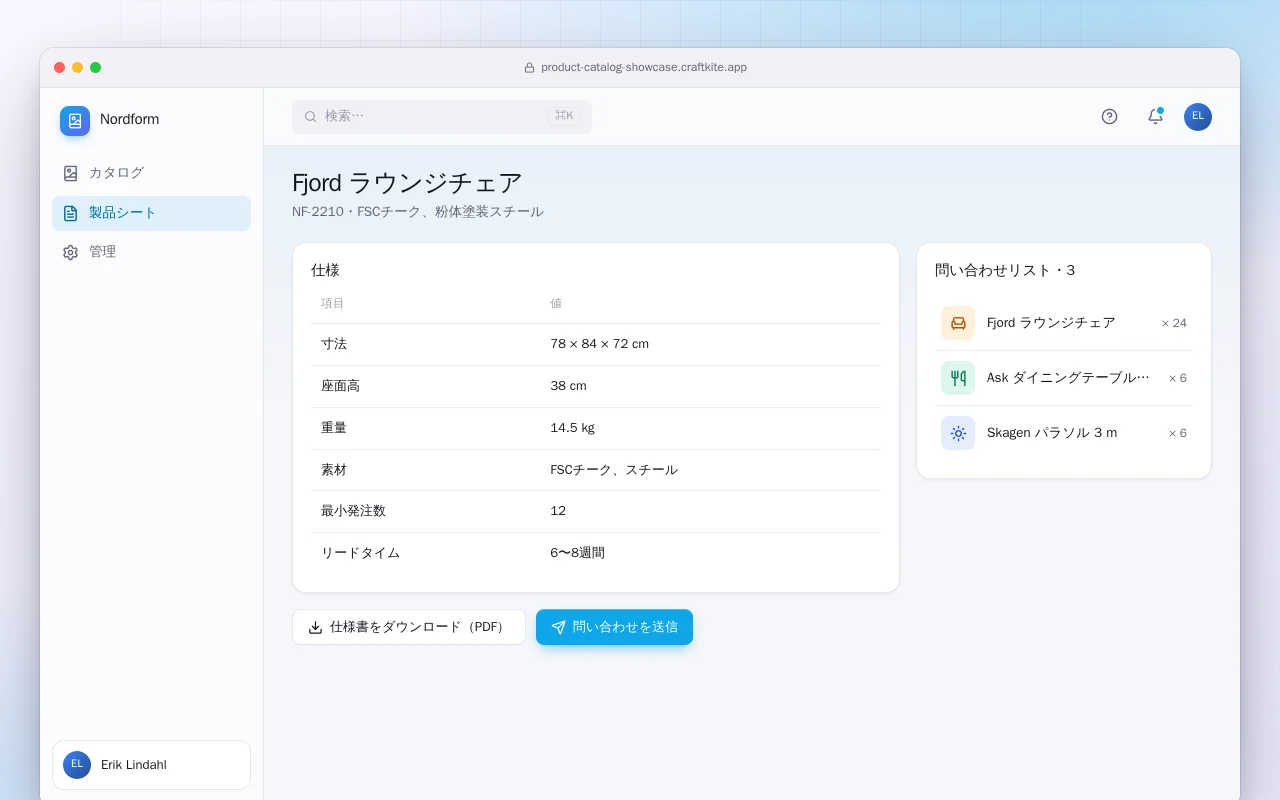This screenshot has width=1280, height=800.
Task: Open Erik Lindahl user card
Action: coord(151,765)
